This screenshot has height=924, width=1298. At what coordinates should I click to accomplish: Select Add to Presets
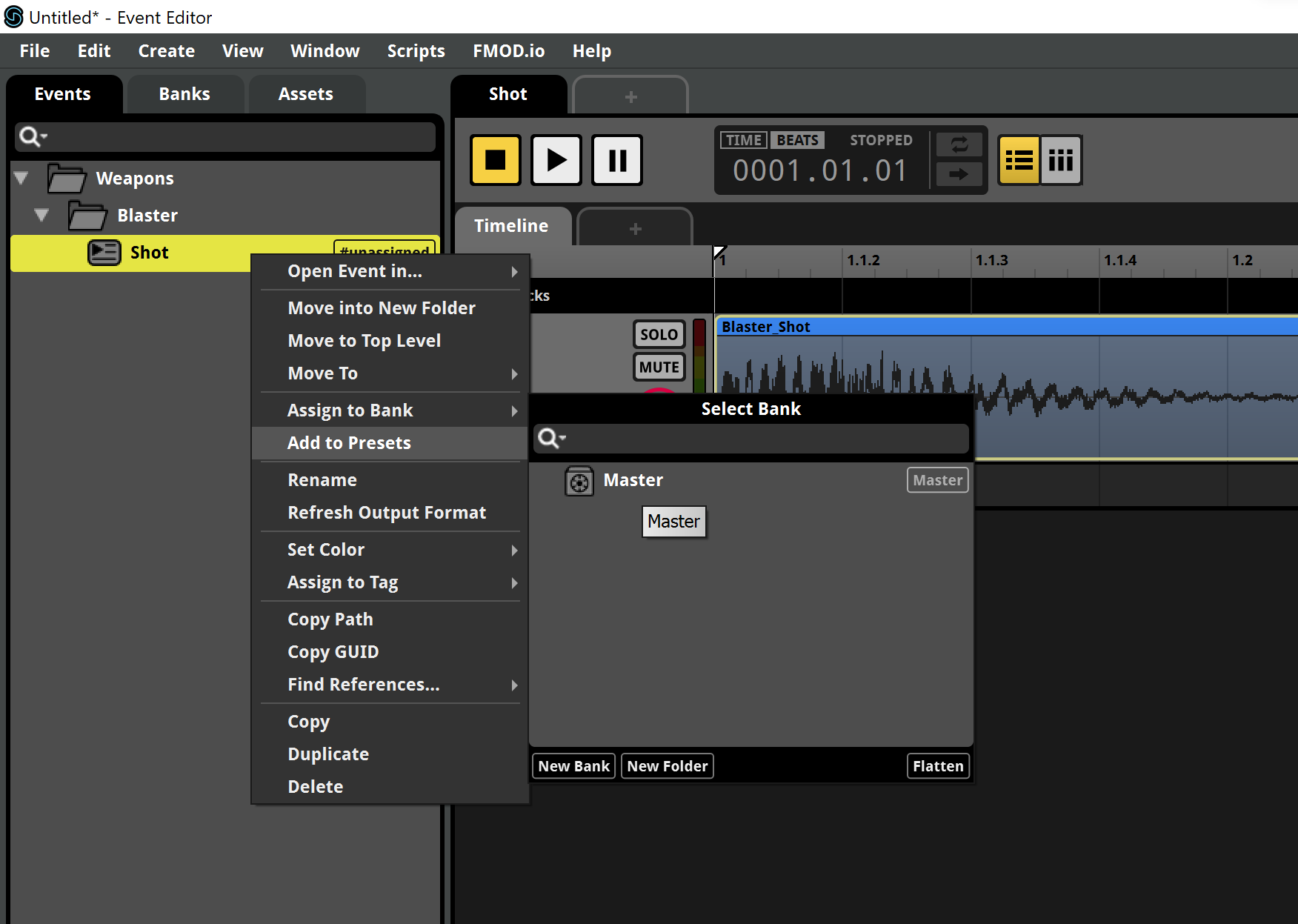(x=390, y=443)
